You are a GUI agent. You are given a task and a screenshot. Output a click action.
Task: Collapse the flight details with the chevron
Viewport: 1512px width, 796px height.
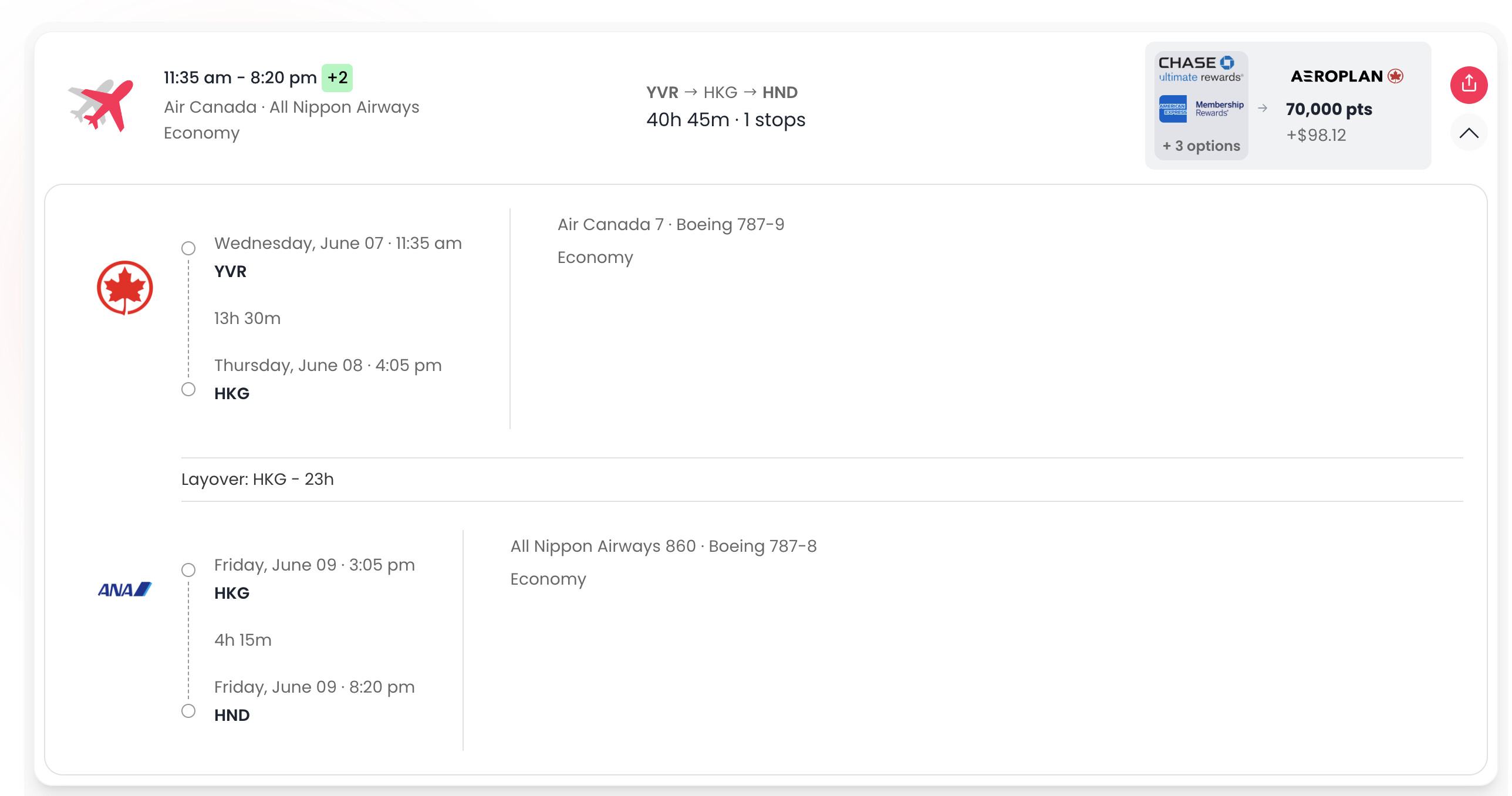1468,133
